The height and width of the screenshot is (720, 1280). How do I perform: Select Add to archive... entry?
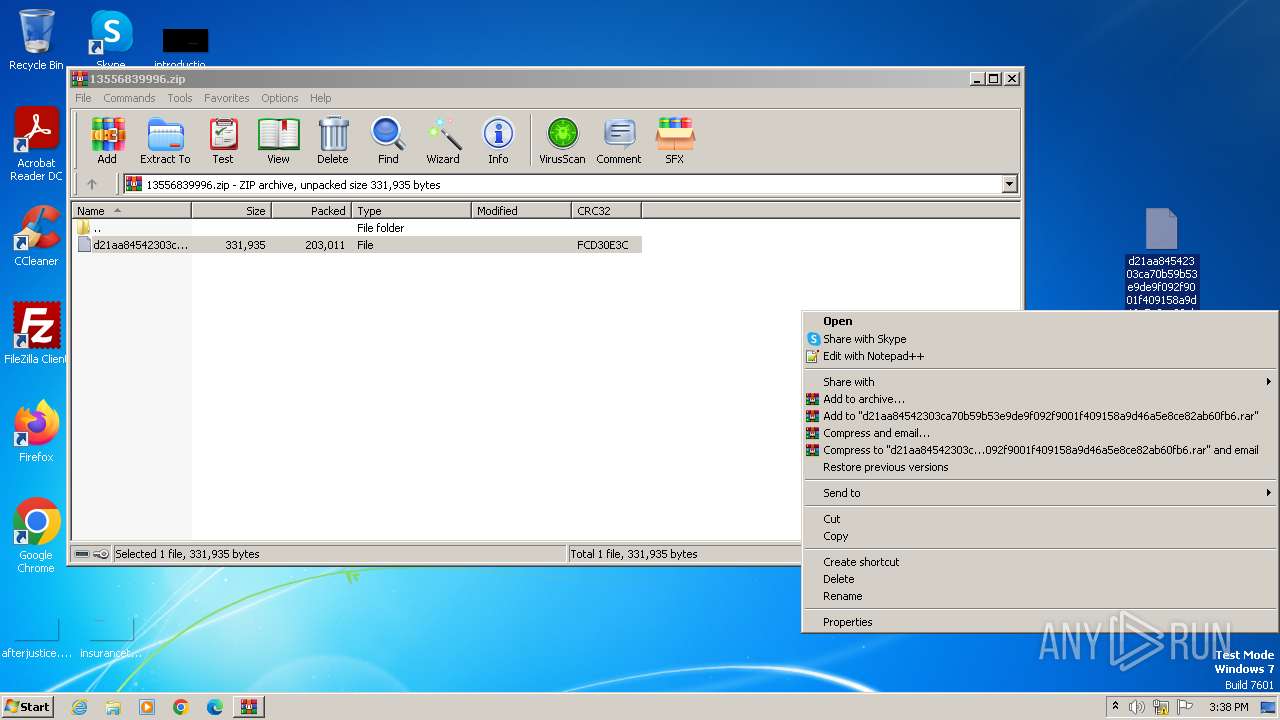tap(1040, 399)
